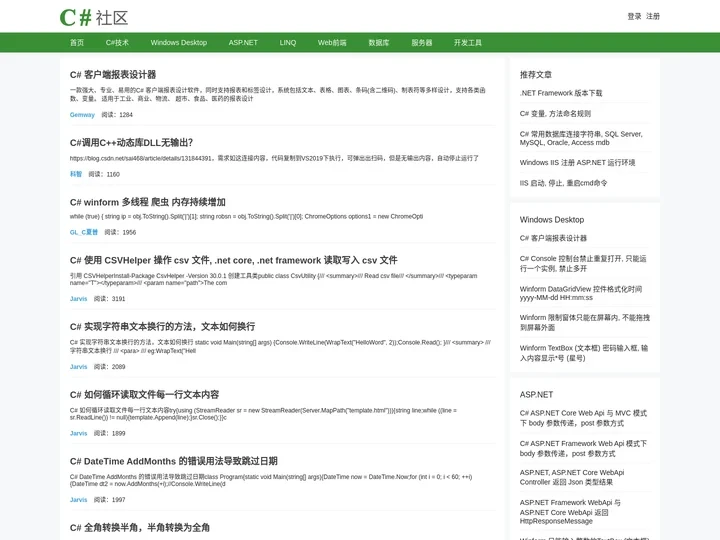Open sidebar link C# 客户端报表设计器
This screenshot has width=720, height=540.
click(x=553, y=238)
